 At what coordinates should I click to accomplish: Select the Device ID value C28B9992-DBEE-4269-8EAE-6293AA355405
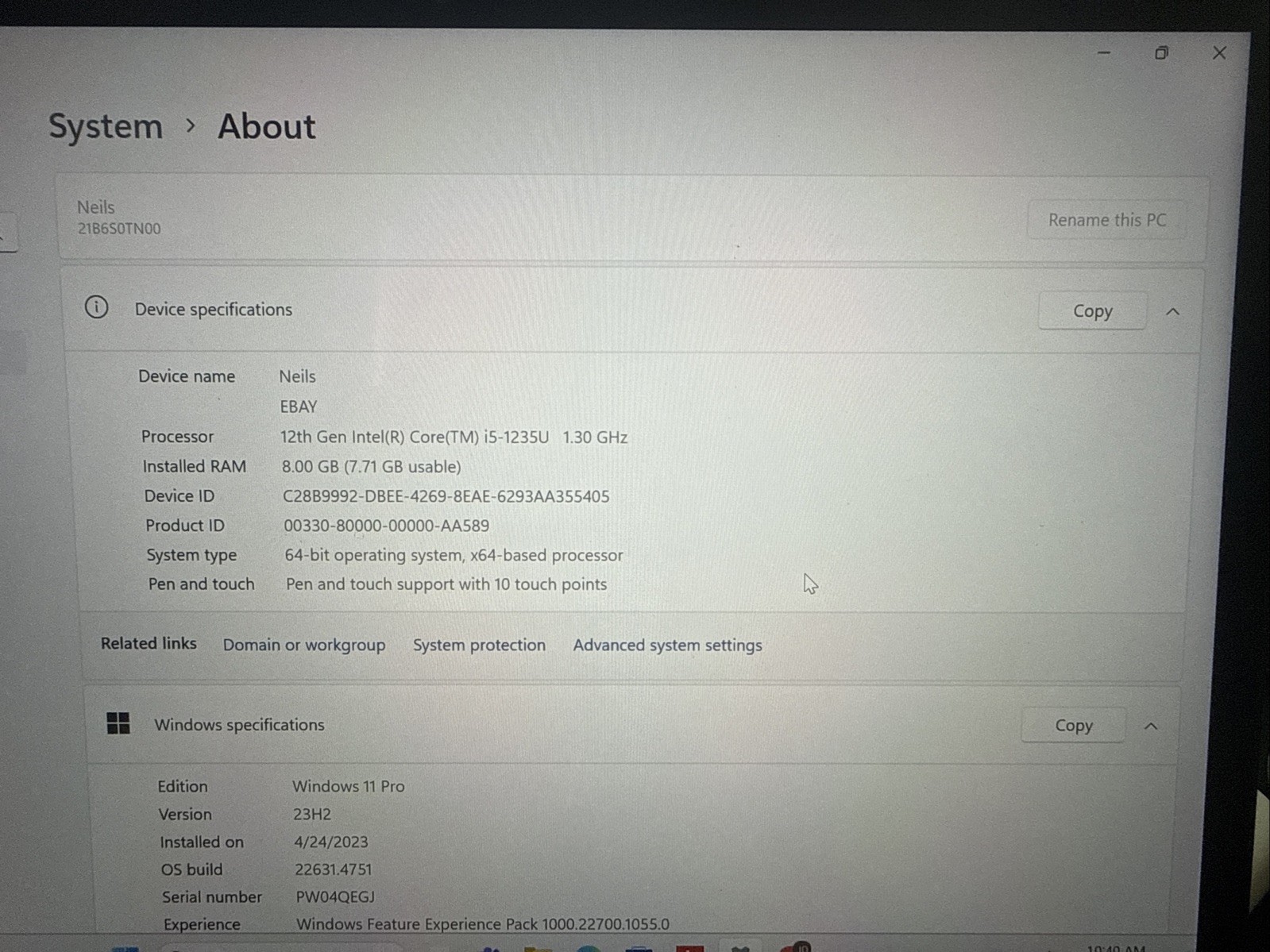[446, 497]
